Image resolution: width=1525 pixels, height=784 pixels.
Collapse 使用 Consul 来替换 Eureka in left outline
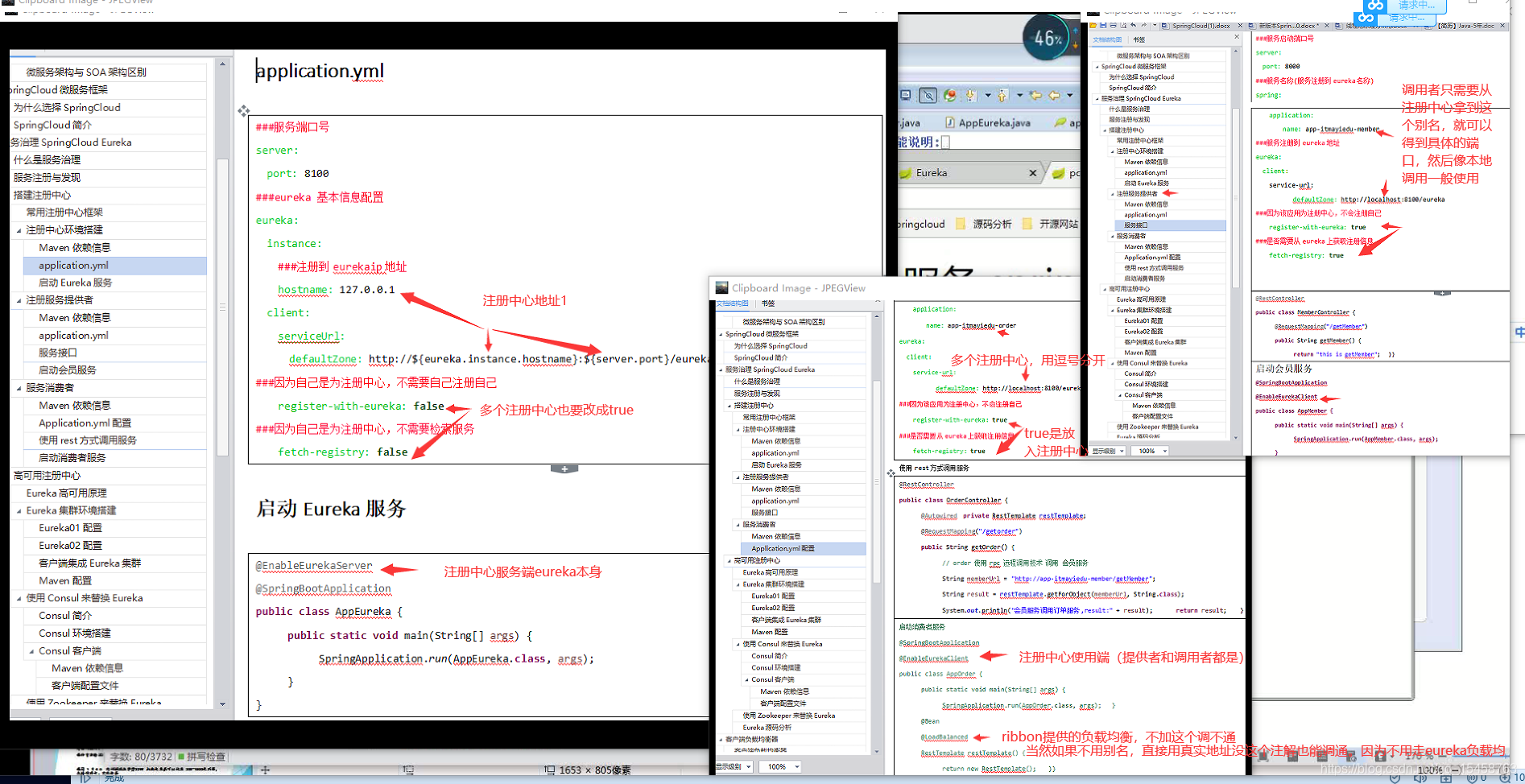point(19,598)
